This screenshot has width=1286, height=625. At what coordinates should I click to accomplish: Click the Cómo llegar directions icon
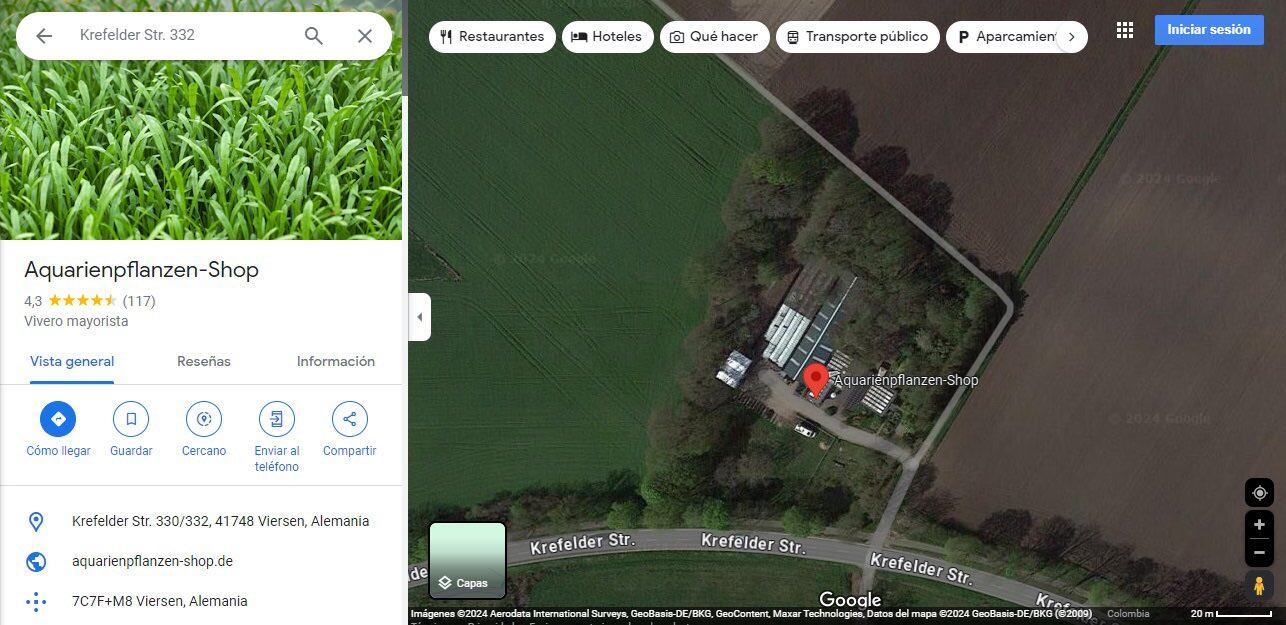tap(58, 419)
